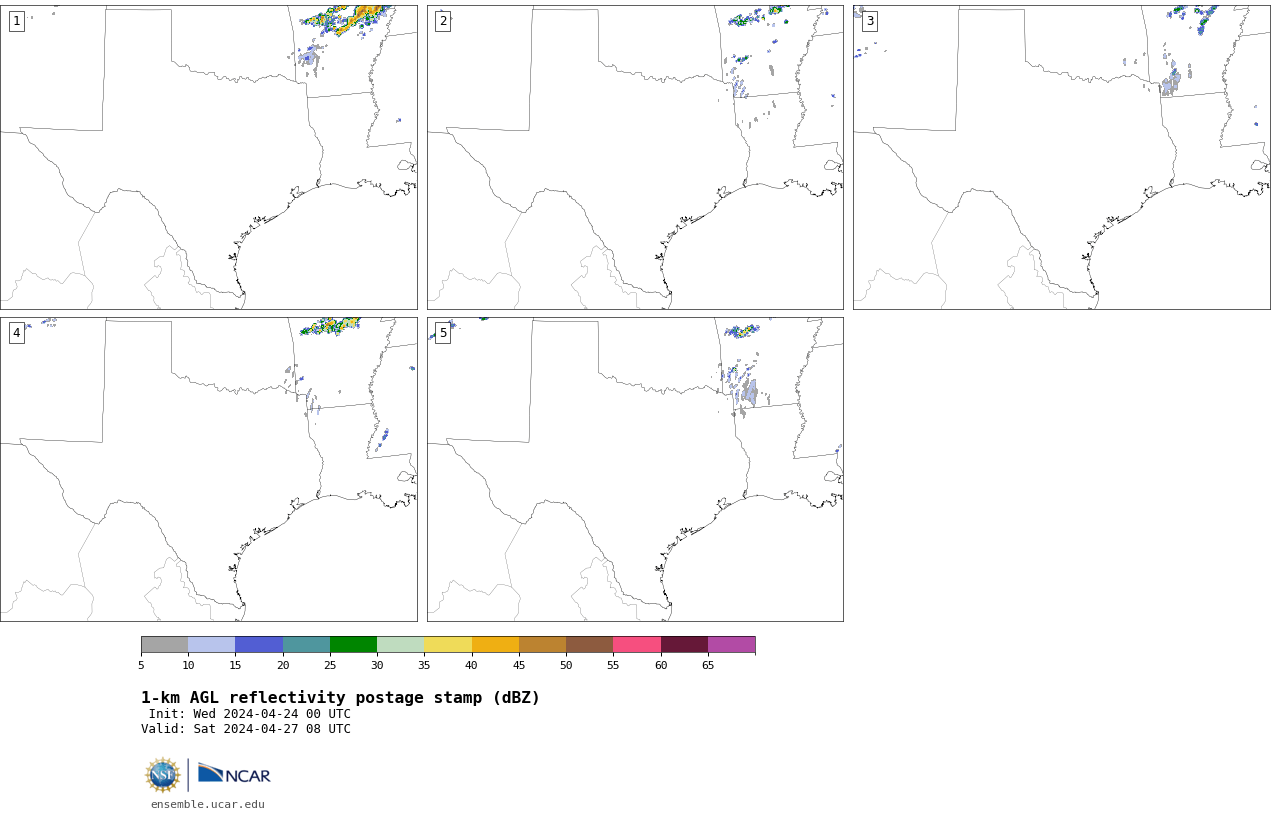Click the panel number 3 label
Screen dimensions: 1280x815
(x=870, y=21)
